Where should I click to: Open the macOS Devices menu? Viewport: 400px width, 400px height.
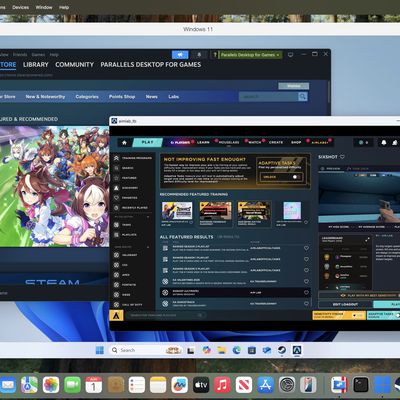20,7
